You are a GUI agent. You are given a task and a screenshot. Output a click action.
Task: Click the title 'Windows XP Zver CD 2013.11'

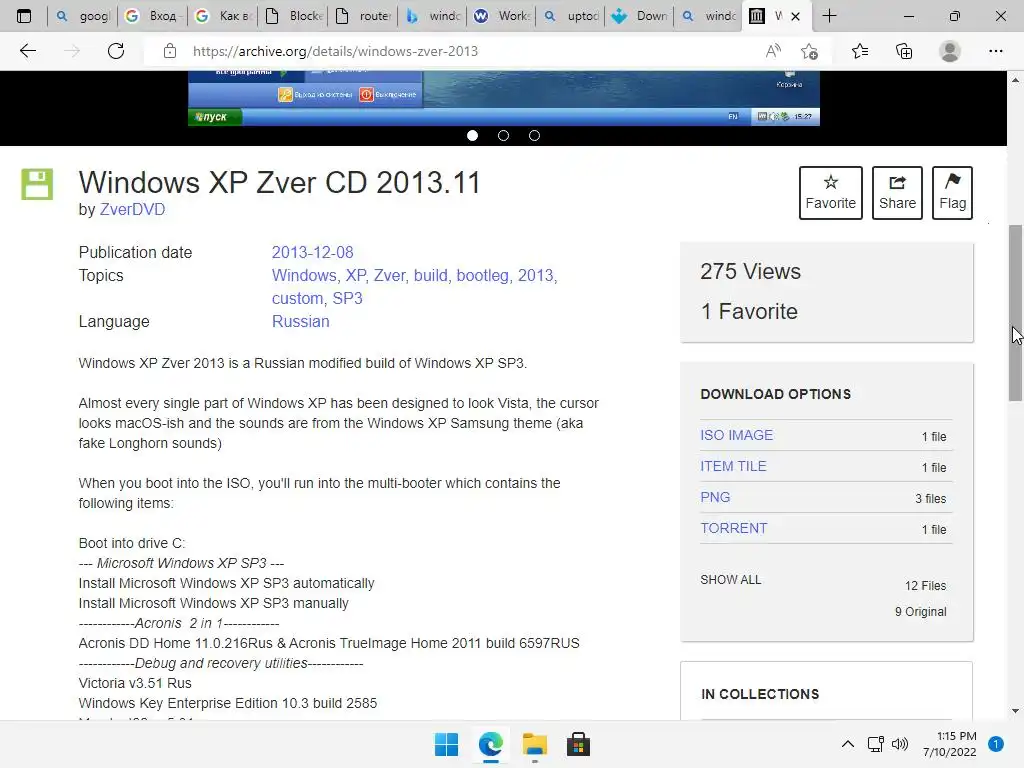click(280, 182)
